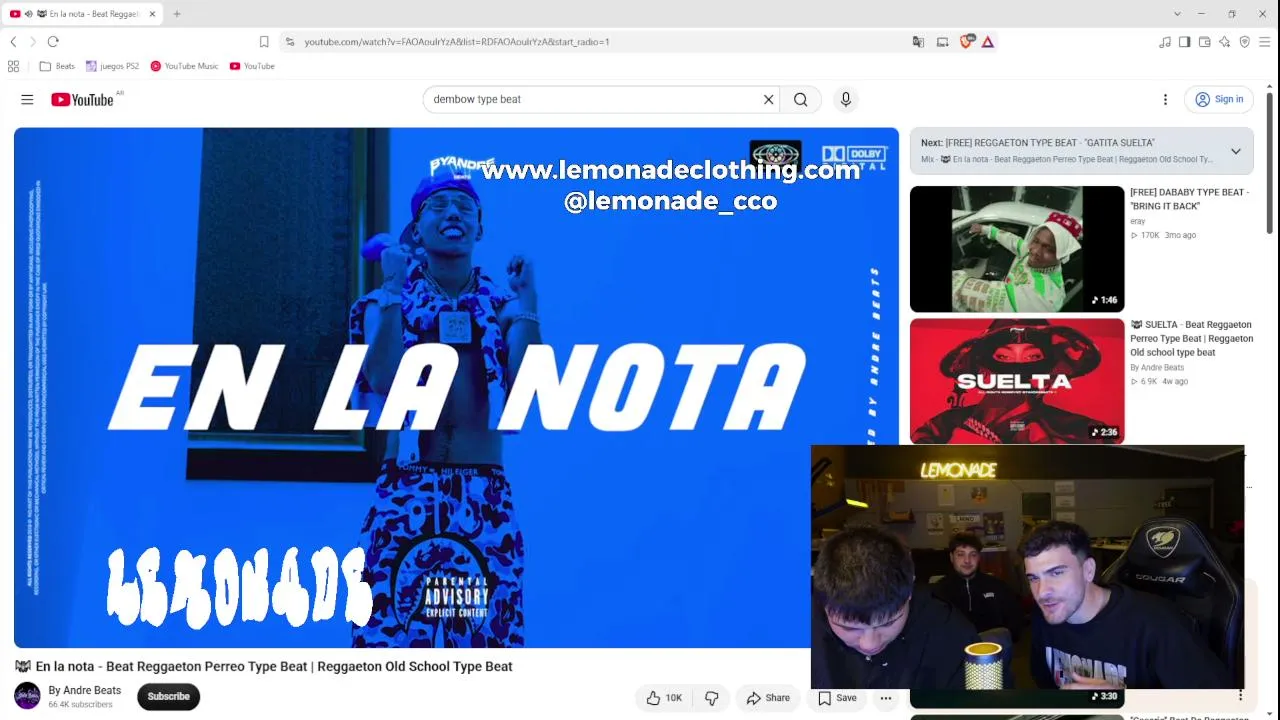Screen dimensions: 1280x720
Task: Start voice search with microphone
Action: pyautogui.click(x=846, y=99)
